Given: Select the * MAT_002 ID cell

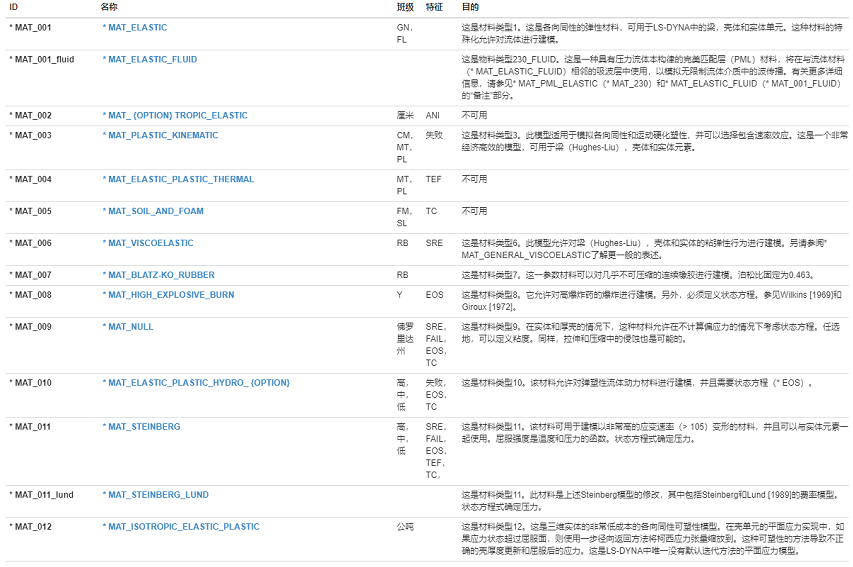Looking at the screenshot, I should point(30,115).
